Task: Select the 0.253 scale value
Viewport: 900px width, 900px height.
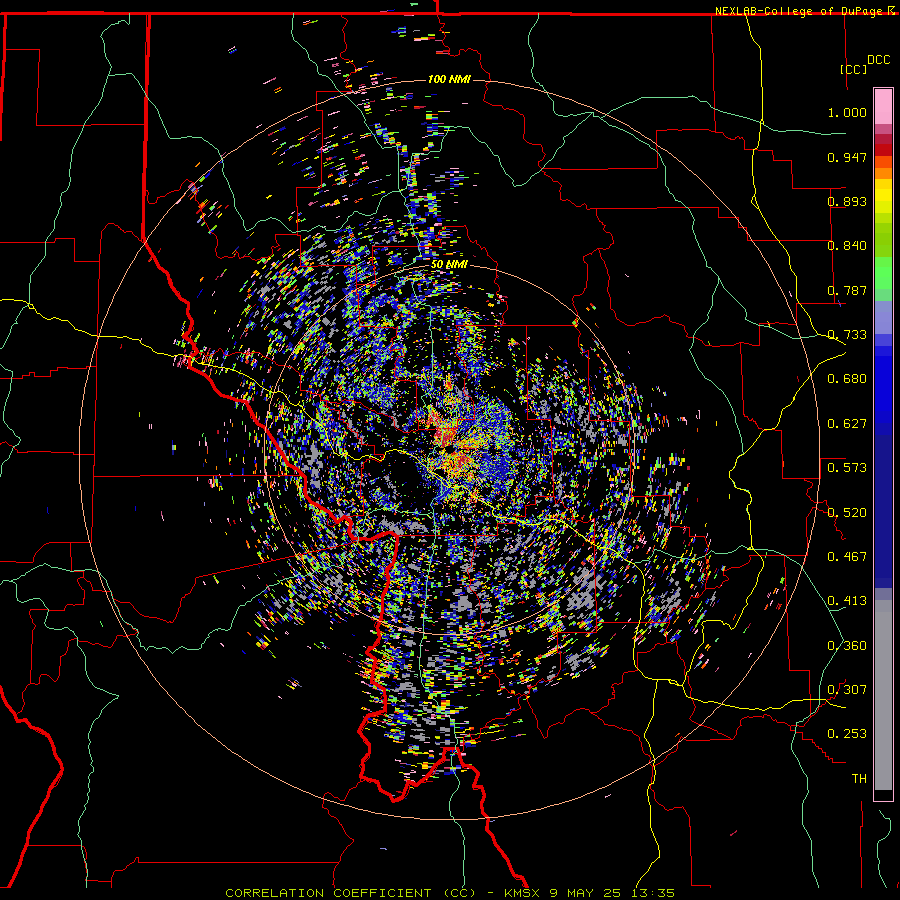Action: coord(847,734)
